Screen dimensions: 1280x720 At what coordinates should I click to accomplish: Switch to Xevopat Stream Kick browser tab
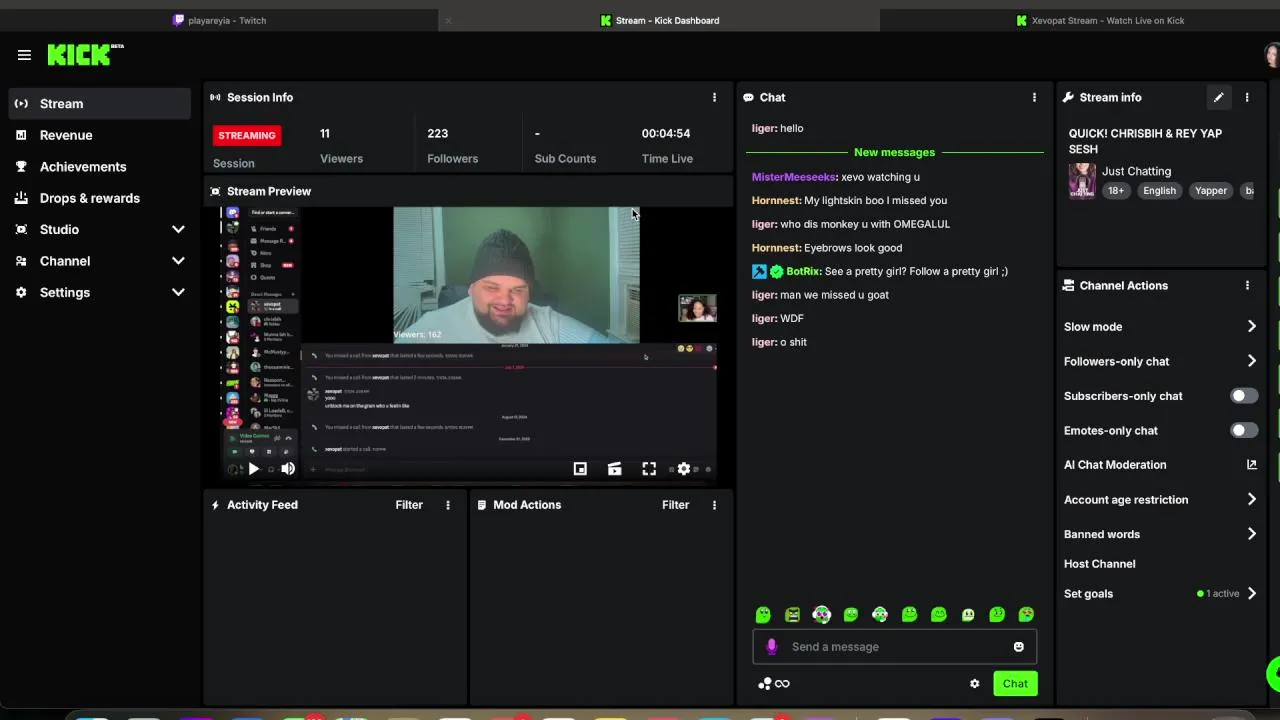click(1100, 20)
